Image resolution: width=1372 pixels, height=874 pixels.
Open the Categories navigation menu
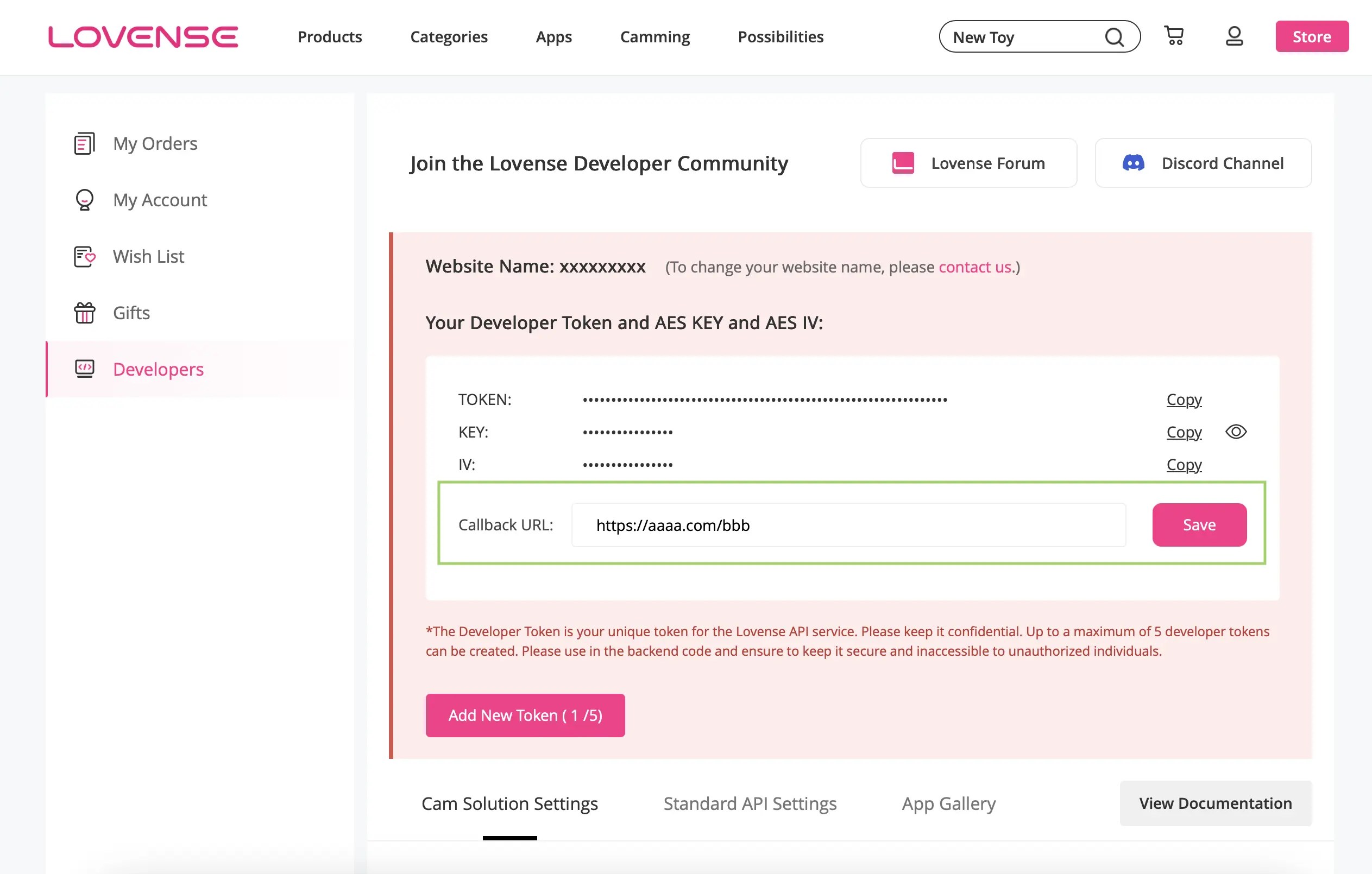449,37
